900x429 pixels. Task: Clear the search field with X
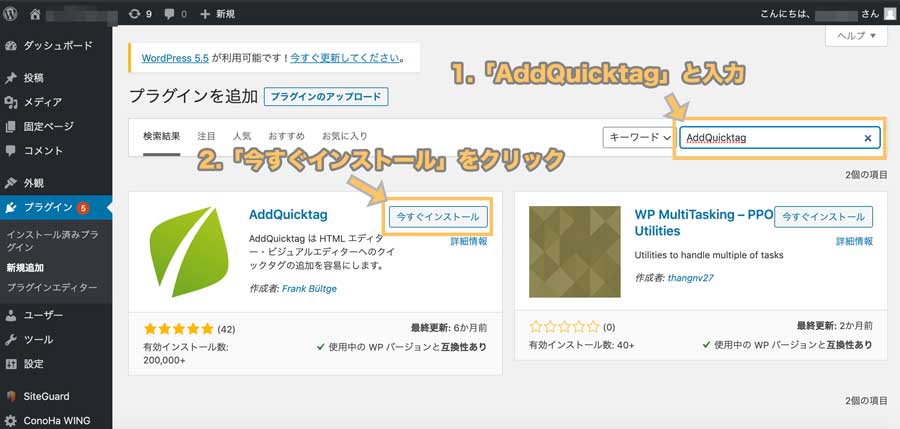pos(868,138)
